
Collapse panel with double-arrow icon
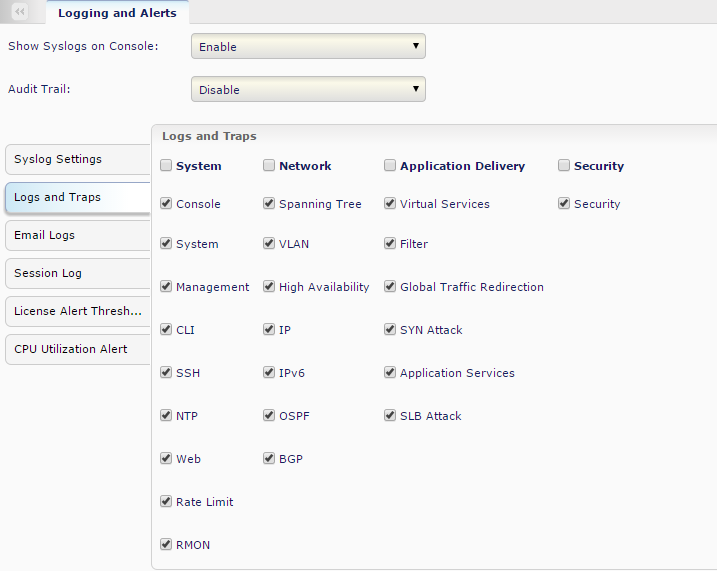tap(19, 11)
